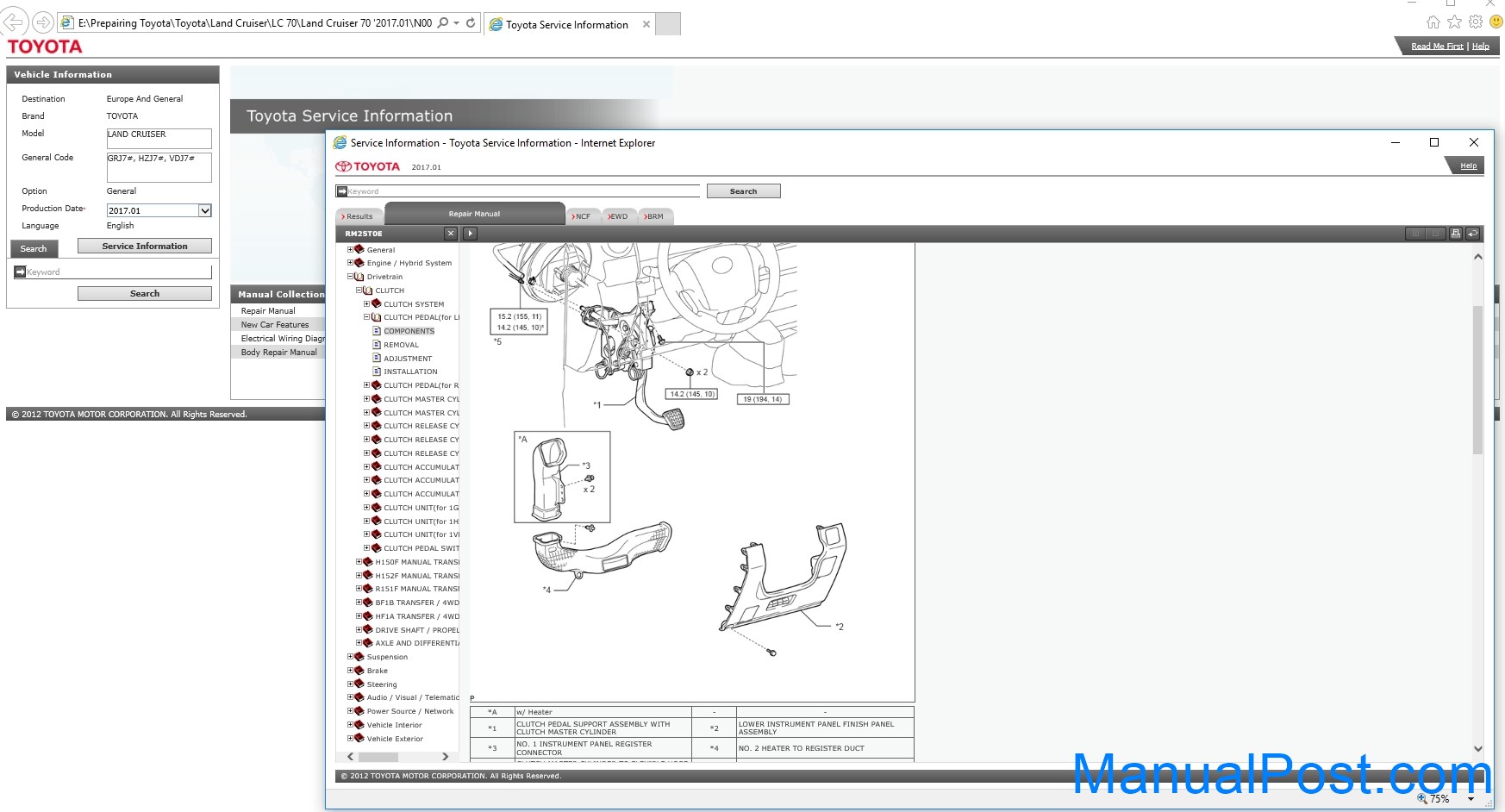Viewport: 1505px width, 812px height.
Task: Expand the Audio / Visual / Telematic node
Action: tap(350, 697)
